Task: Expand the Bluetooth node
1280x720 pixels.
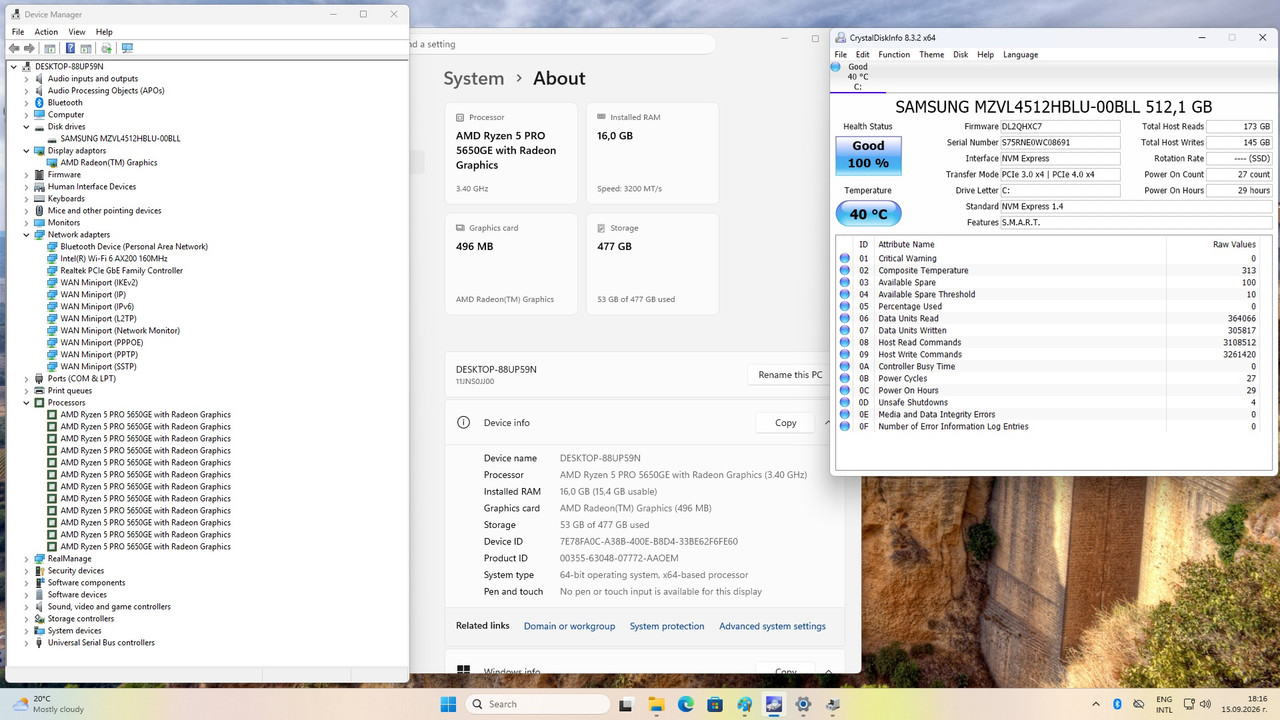Action: [27, 103]
